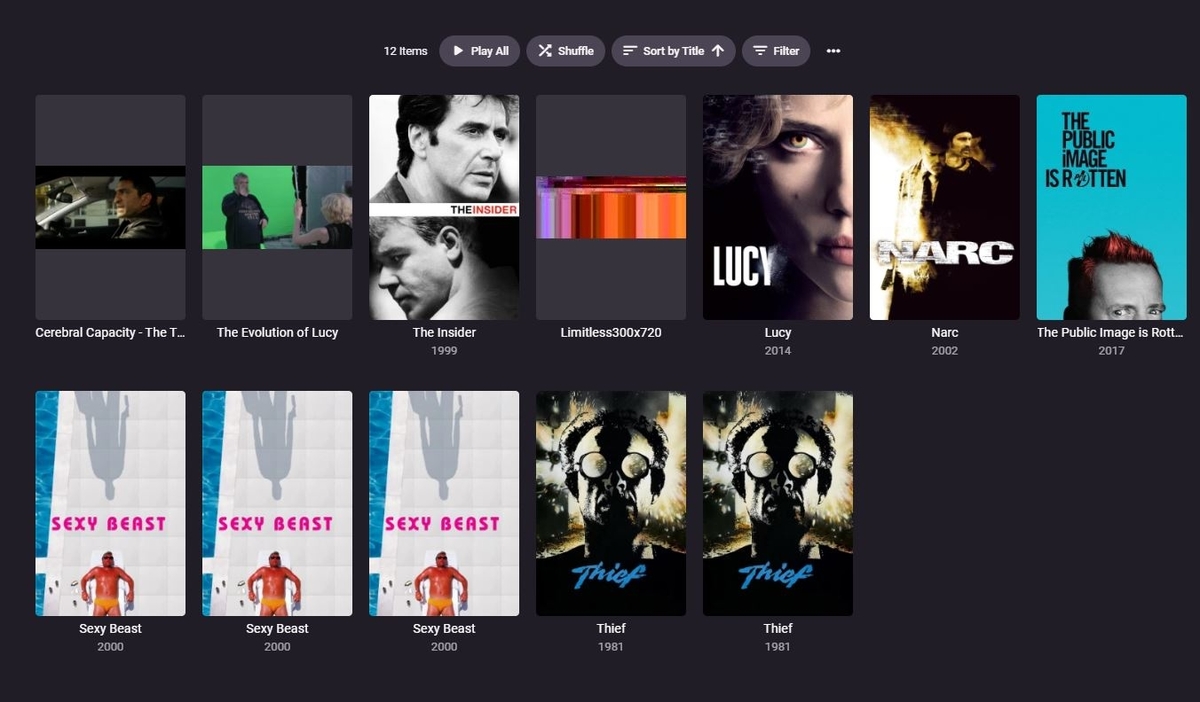Click 'The Insider' title text
This screenshot has width=1200, height=702.
(x=444, y=333)
